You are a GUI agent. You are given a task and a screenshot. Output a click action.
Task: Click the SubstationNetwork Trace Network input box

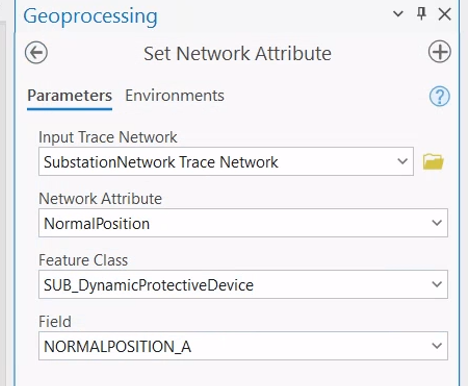pos(226,161)
